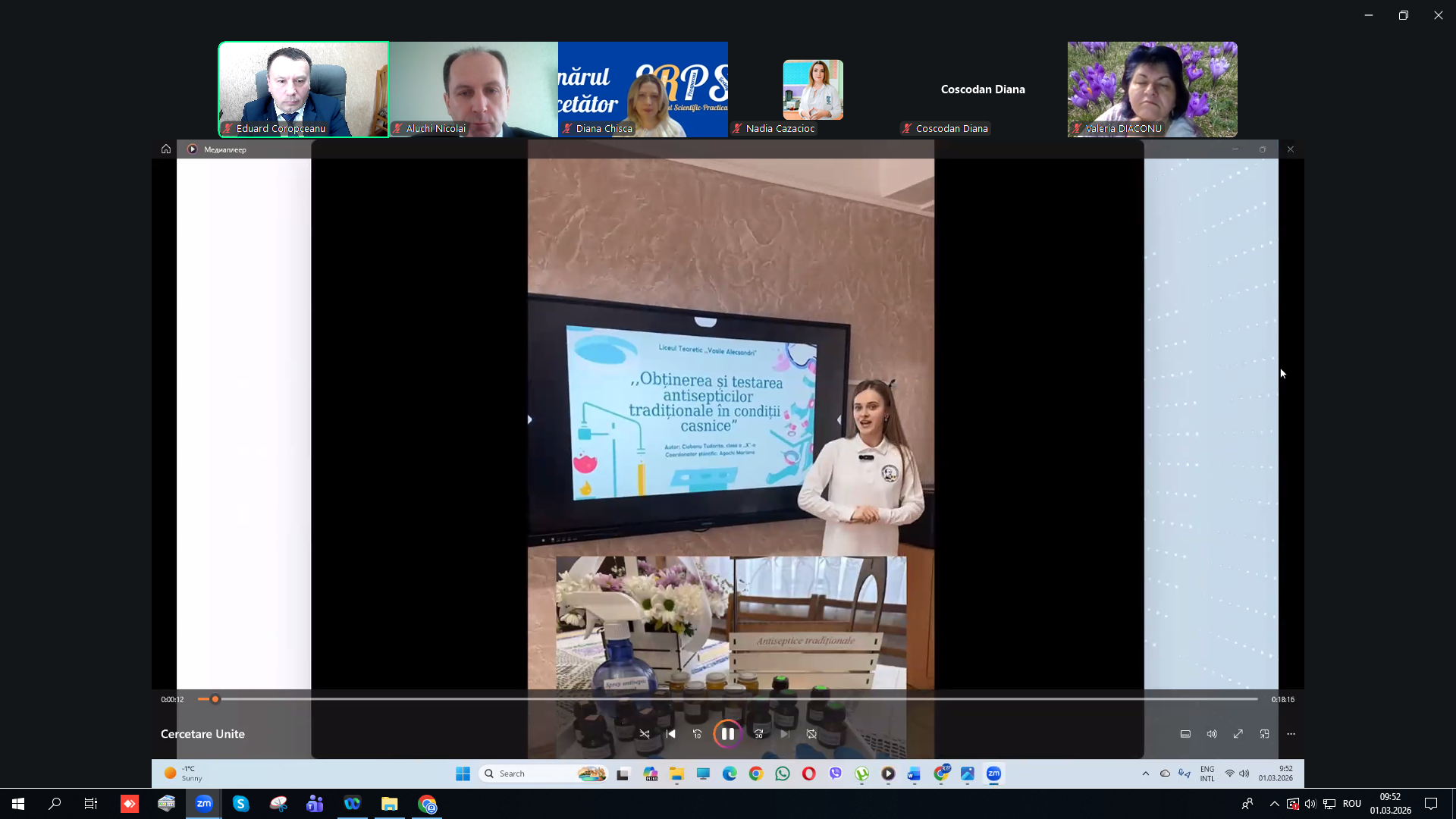Click the media player home icon
1456x819 pixels.
coord(166,149)
